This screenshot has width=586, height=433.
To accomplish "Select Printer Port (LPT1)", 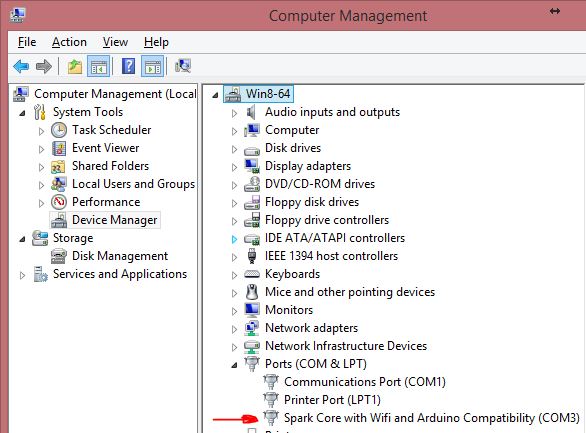I will (x=332, y=400).
